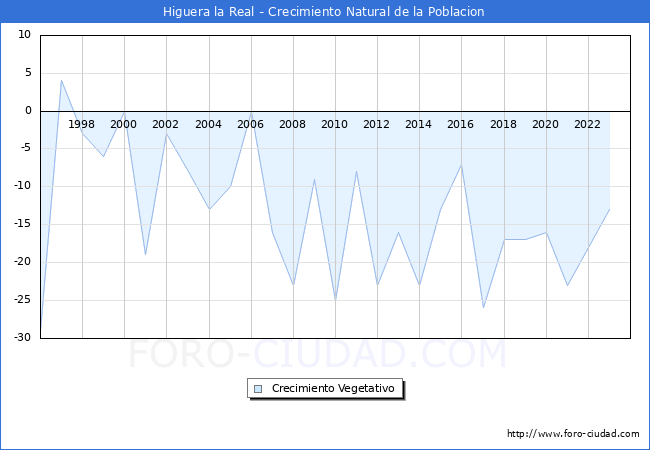Click the 2020 x-axis label
This screenshot has width=650, height=450.
pyautogui.click(x=545, y=124)
